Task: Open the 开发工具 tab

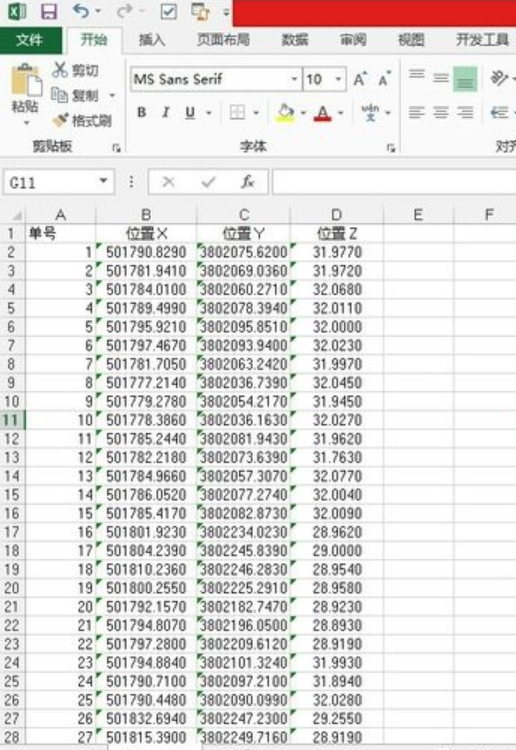Action: click(482, 40)
